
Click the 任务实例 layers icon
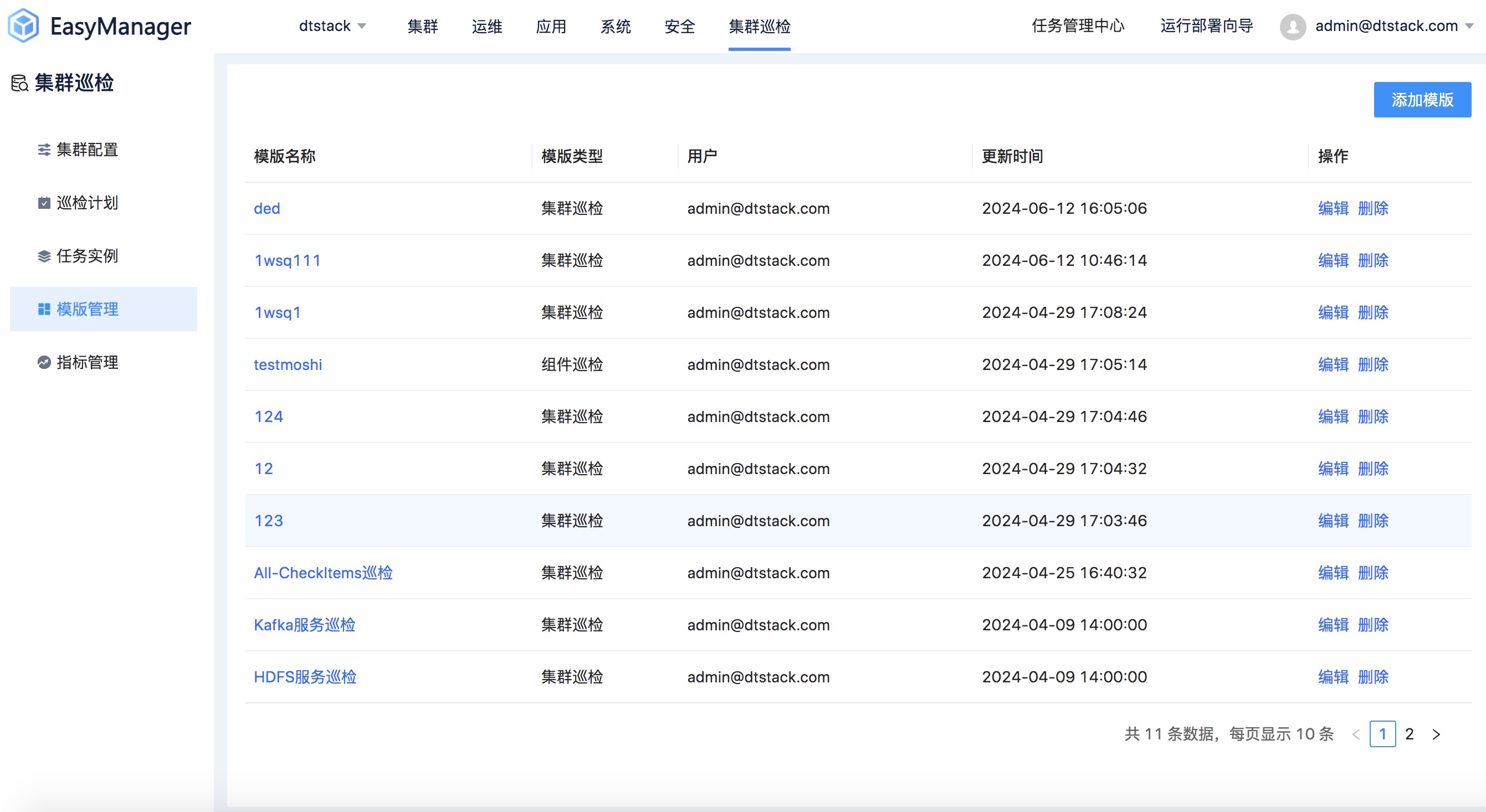44,256
